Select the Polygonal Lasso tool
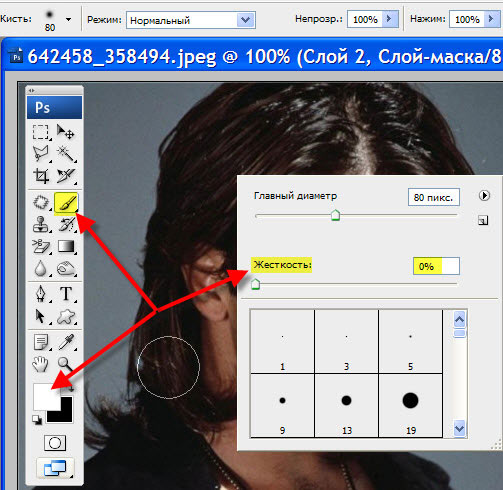The image size is (503, 490). [x=41, y=154]
